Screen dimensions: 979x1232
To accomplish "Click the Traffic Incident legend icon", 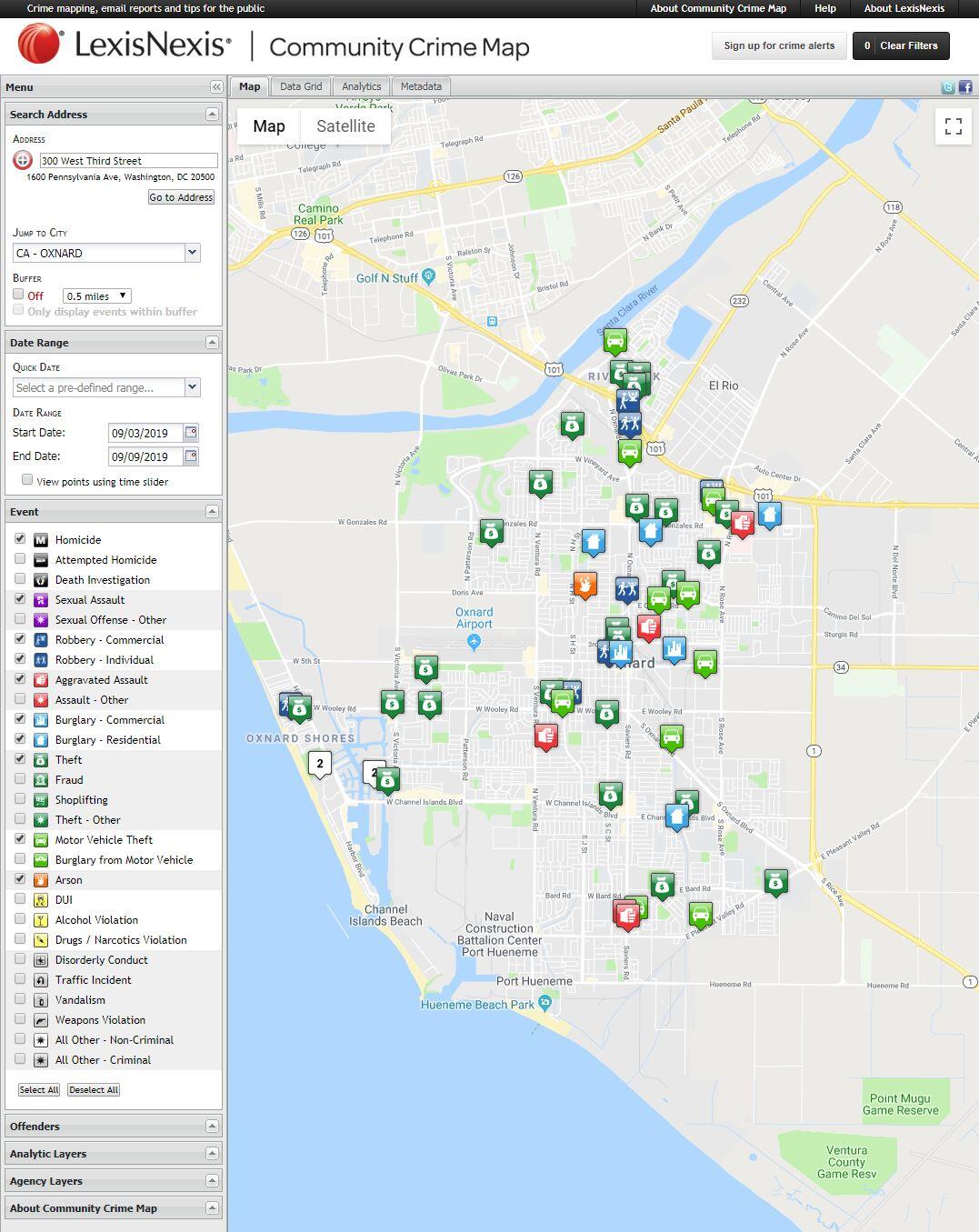I will pos(40,980).
